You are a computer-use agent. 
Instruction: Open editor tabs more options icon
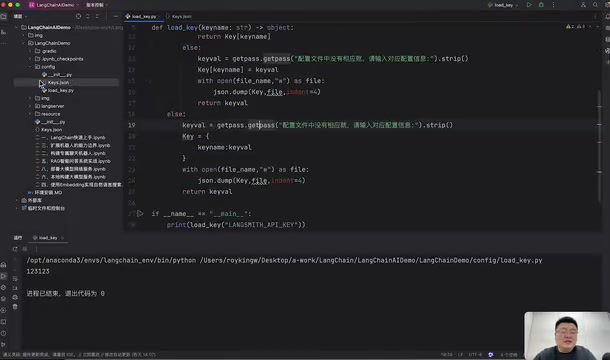point(595,16)
